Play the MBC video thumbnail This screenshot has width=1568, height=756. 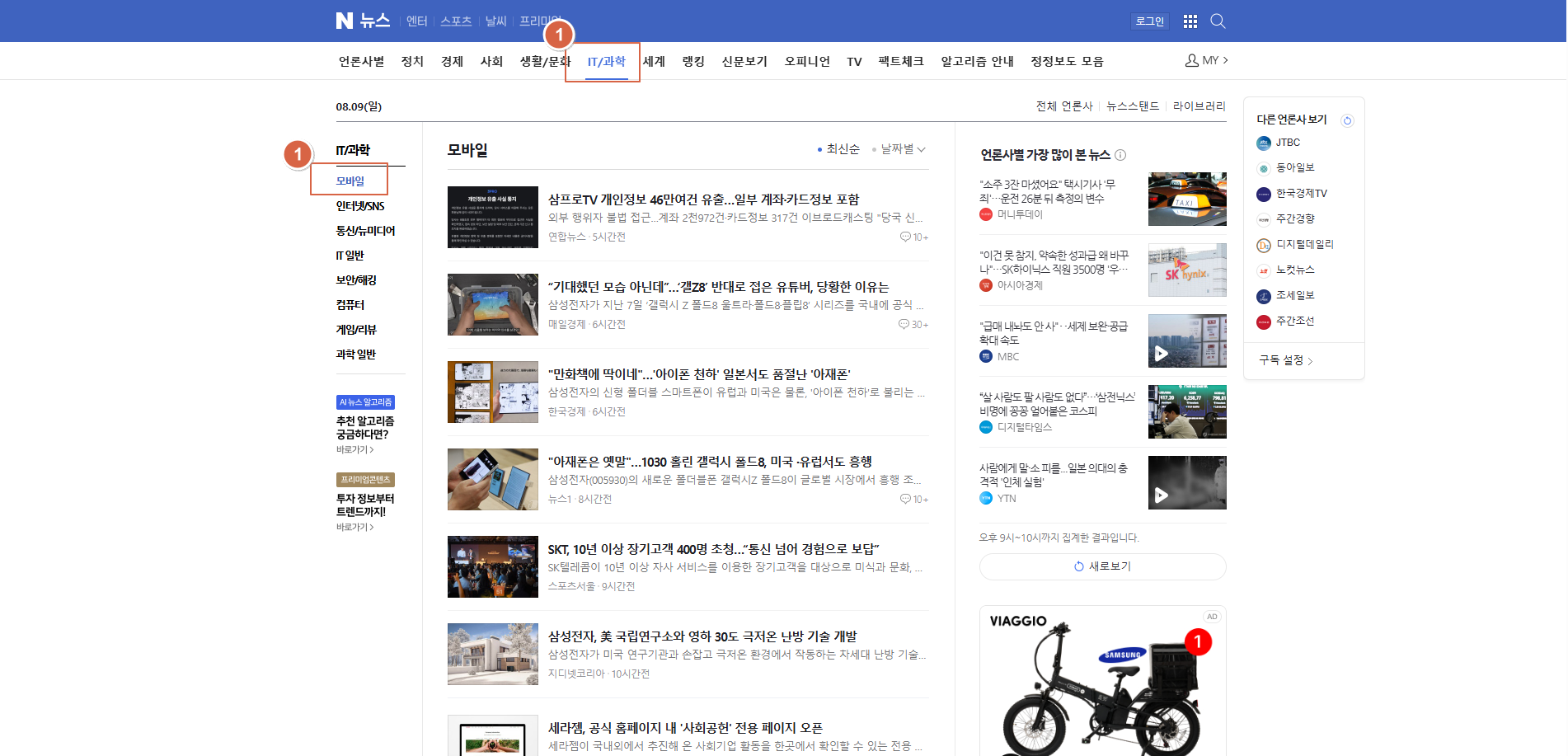[x=1187, y=340]
